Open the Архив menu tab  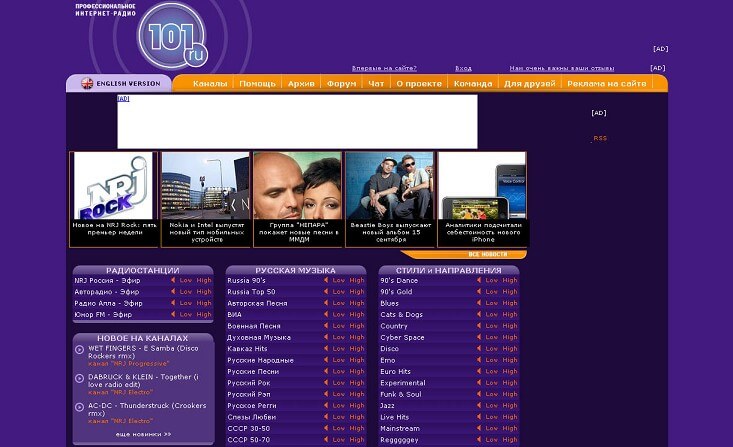[x=301, y=84]
